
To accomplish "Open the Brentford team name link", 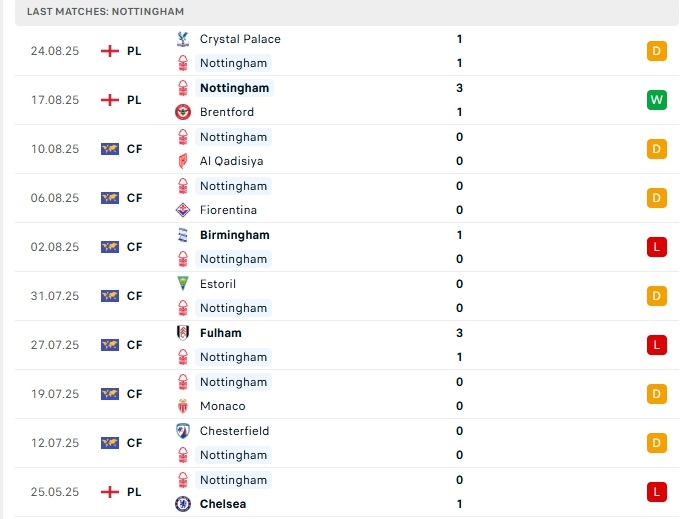I will coord(227,112).
